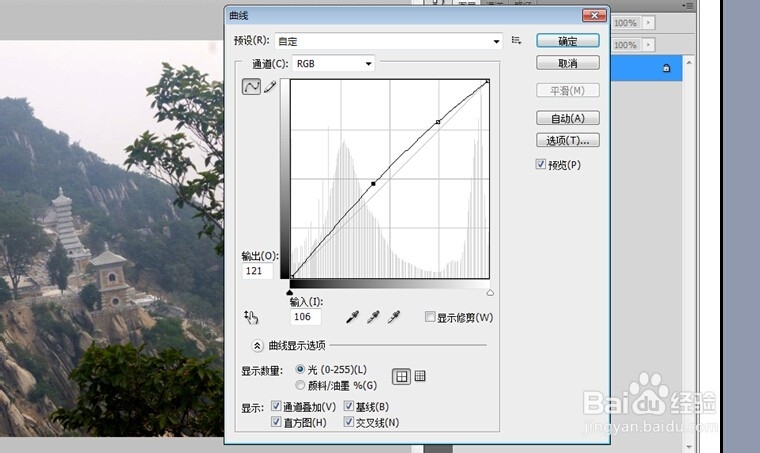Open the panel flyout menu at top right

pos(687,5)
